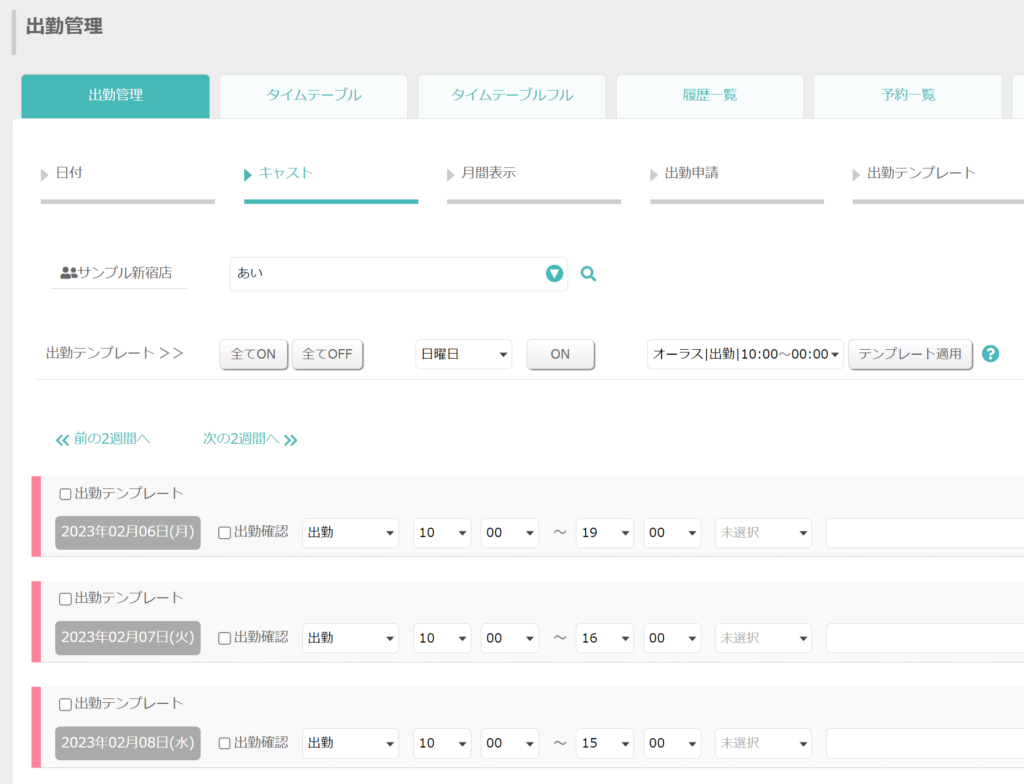This screenshot has width=1024, height=784.
Task: Click the 次の2週間へ double-arrow icon
Action: coord(291,440)
